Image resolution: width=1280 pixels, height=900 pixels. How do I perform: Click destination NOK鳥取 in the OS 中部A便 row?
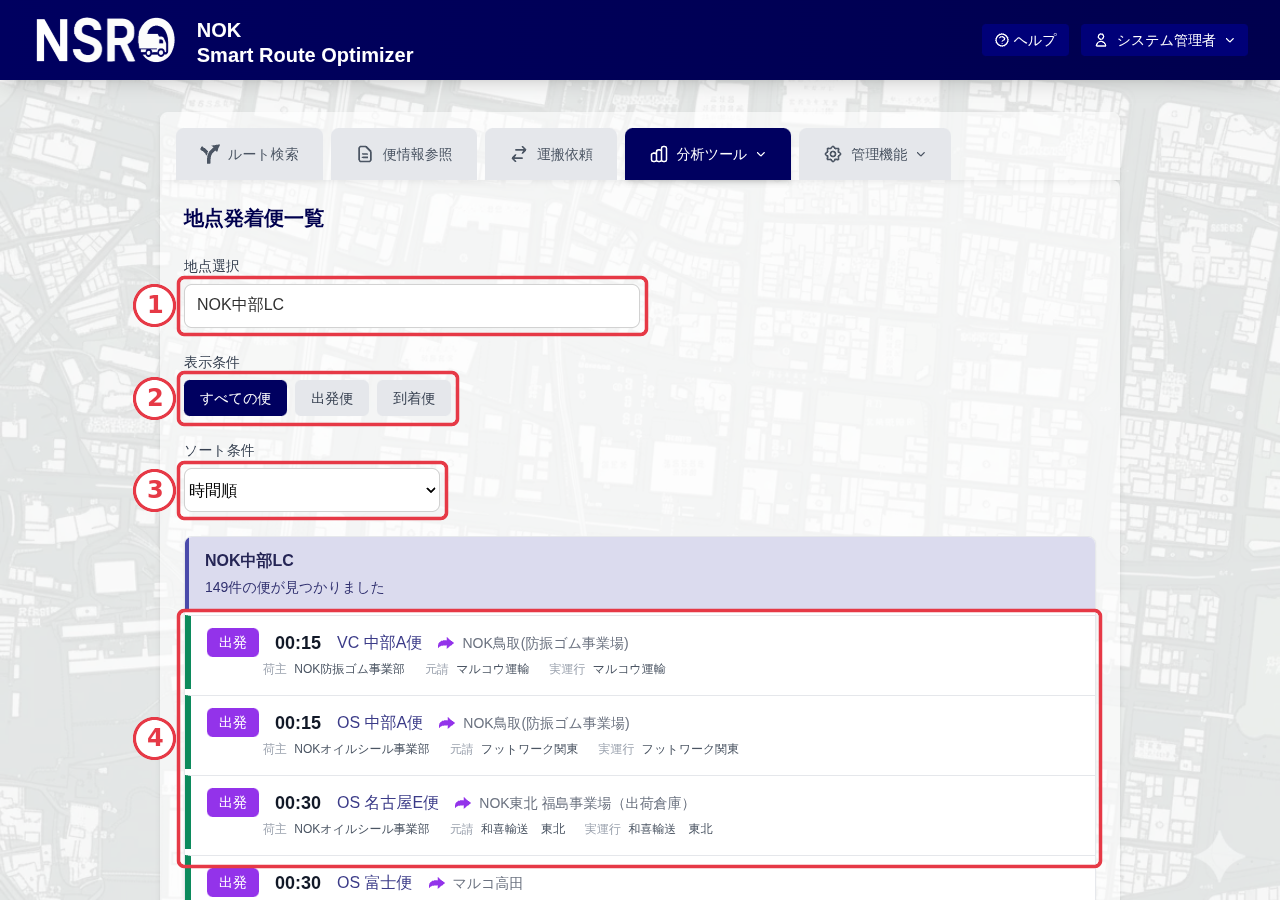546,723
